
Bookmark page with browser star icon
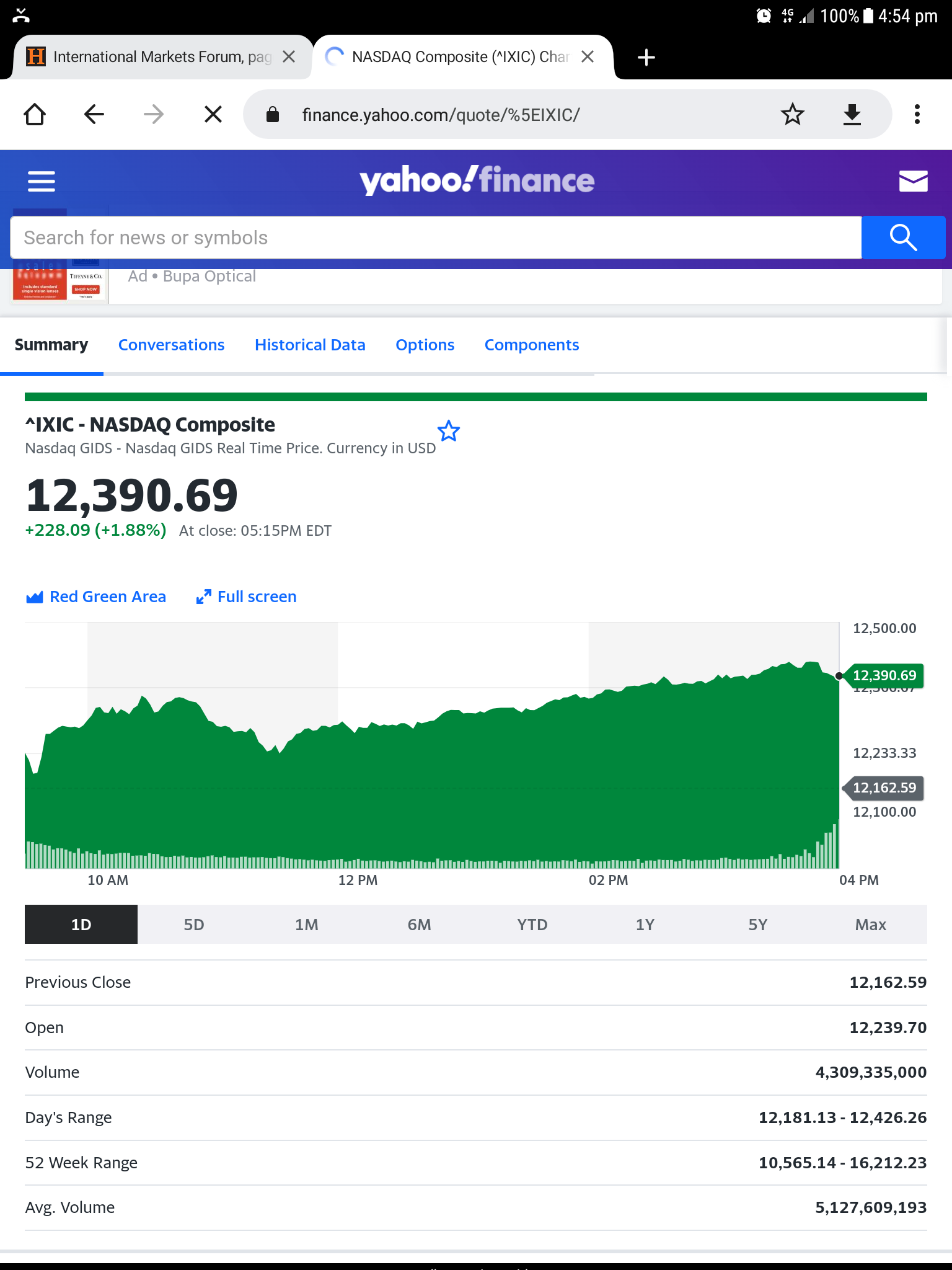pyautogui.click(x=792, y=115)
